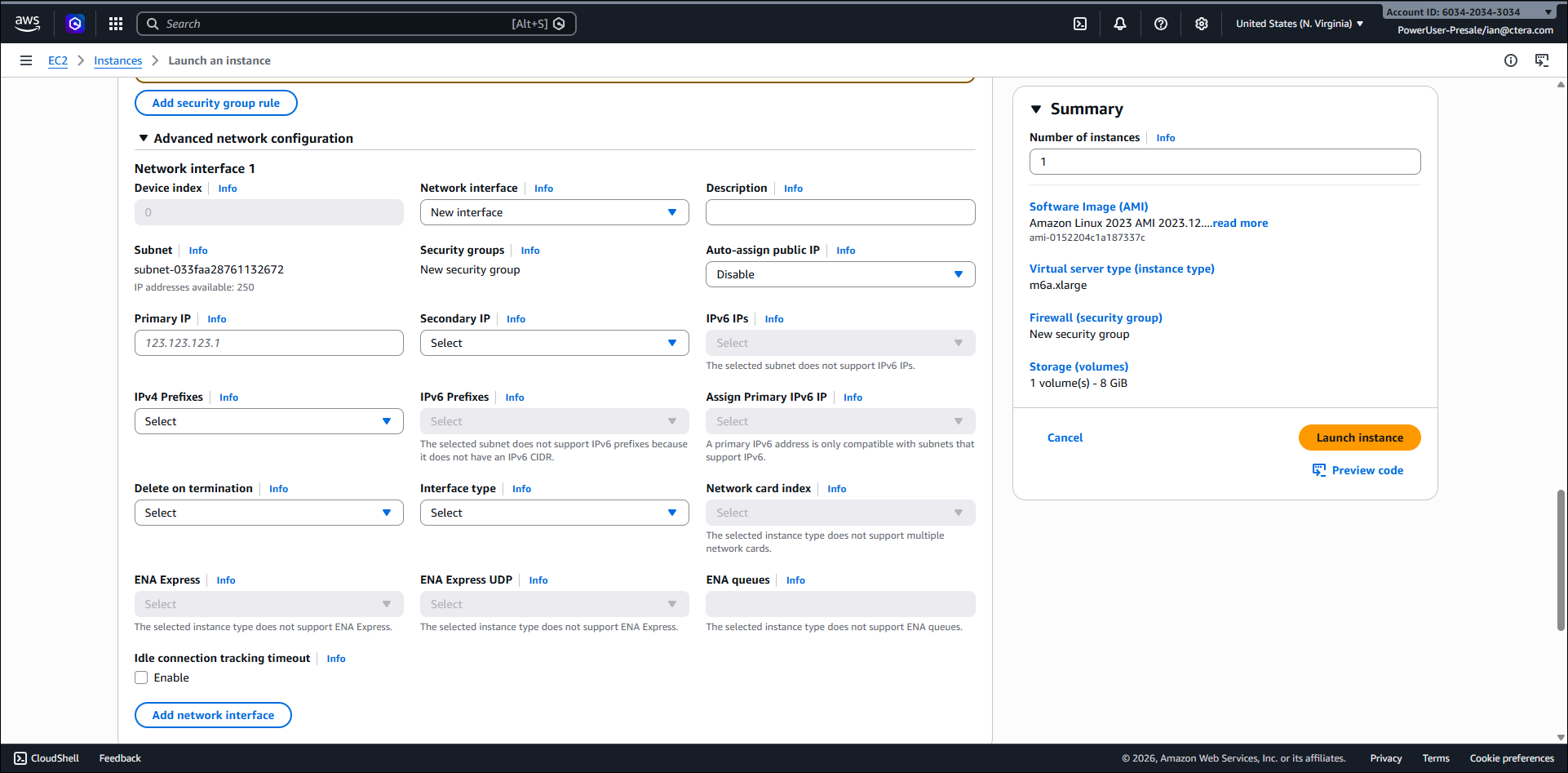
Task: Click the top Search box
Action: (356, 24)
